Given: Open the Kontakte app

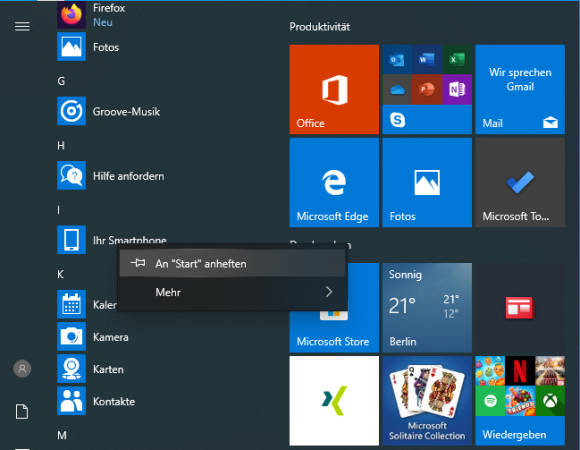Looking at the screenshot, I should 114,401.
